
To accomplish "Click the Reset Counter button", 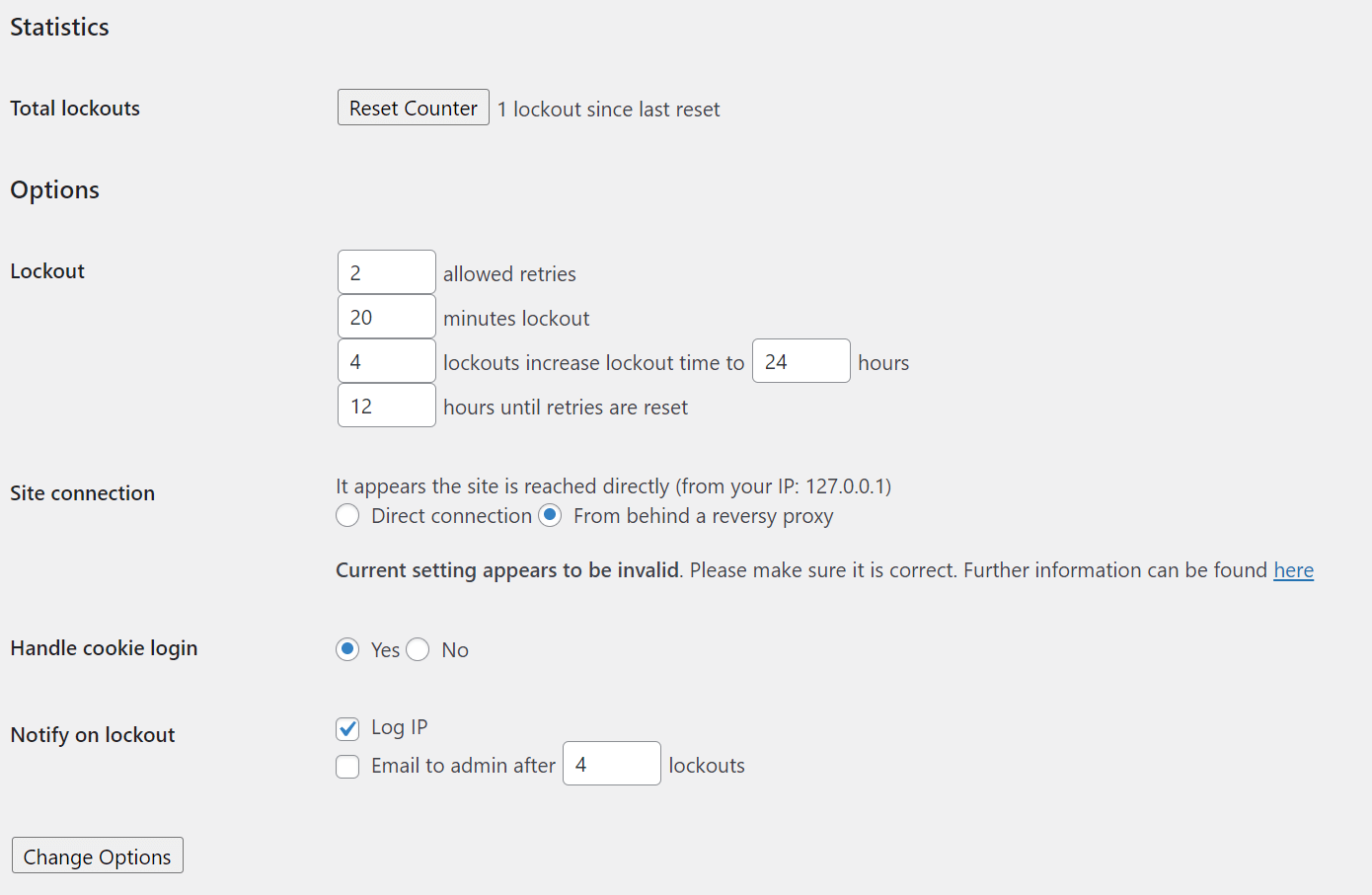I will click(x=413, y=108).
